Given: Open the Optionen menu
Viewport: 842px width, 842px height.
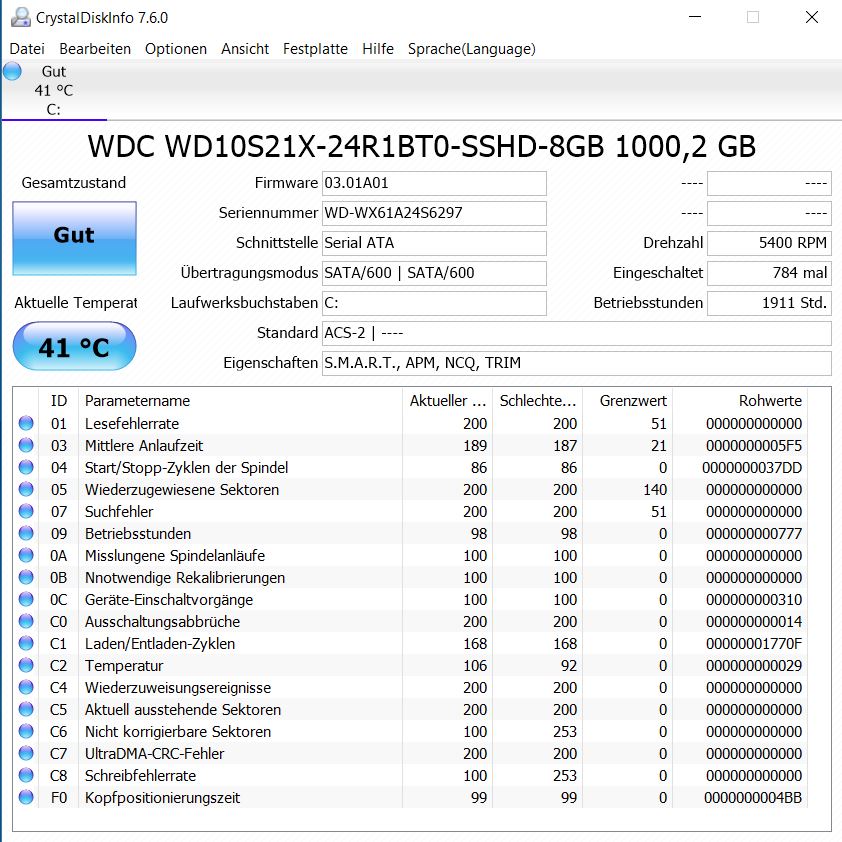Looking at the screenshot, I should coord(176,49).
